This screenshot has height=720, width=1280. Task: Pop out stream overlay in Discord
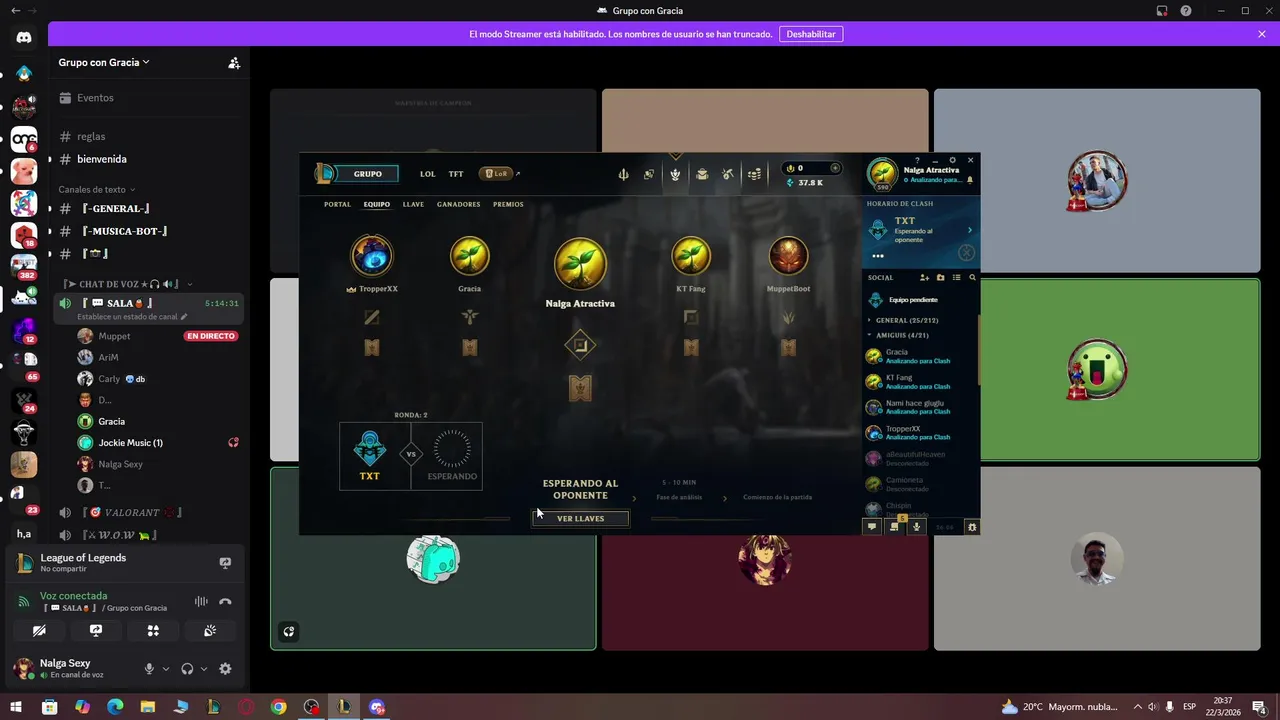(289, 631)
